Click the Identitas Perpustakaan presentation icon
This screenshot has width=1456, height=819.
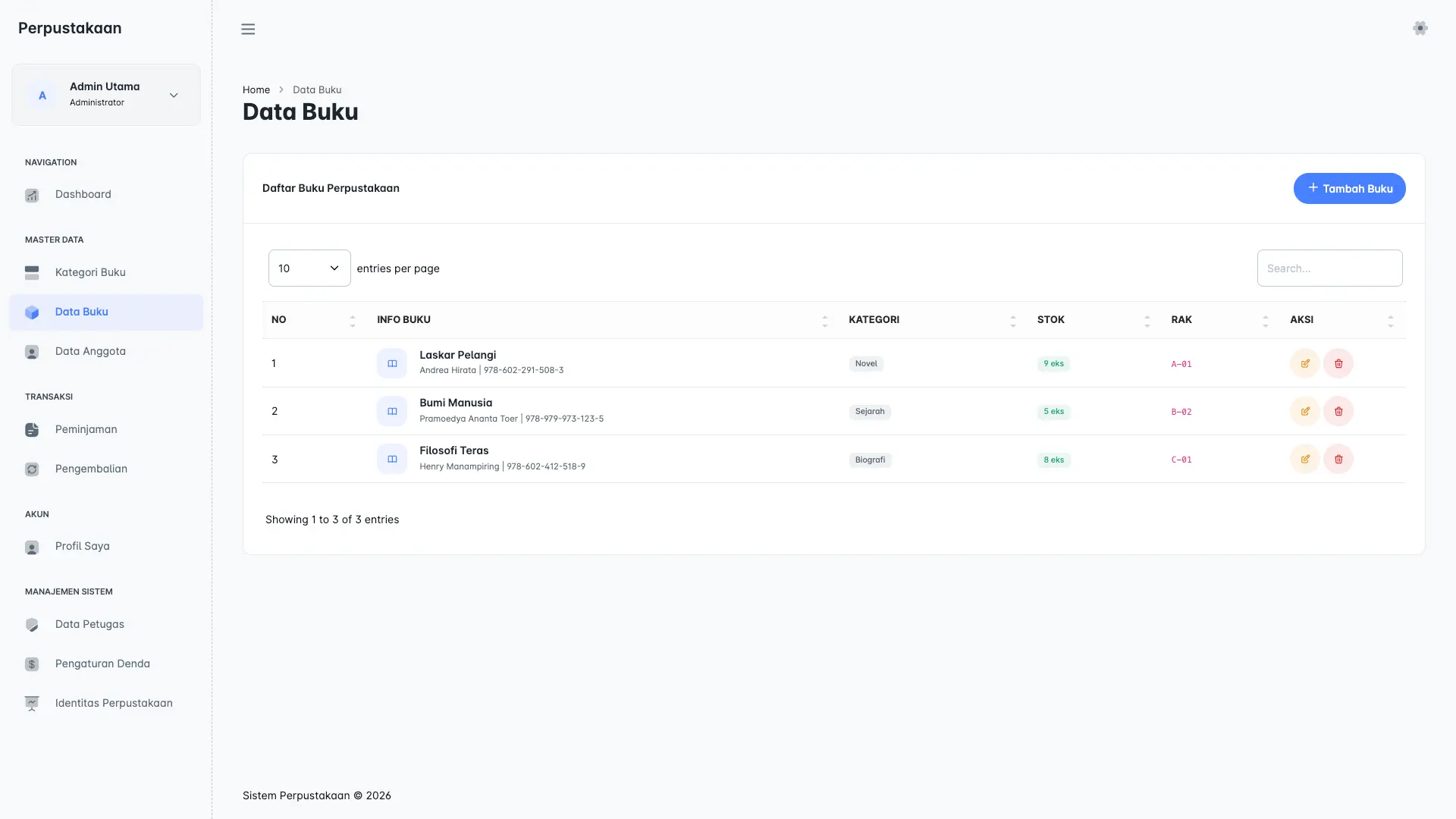(32, 704)
